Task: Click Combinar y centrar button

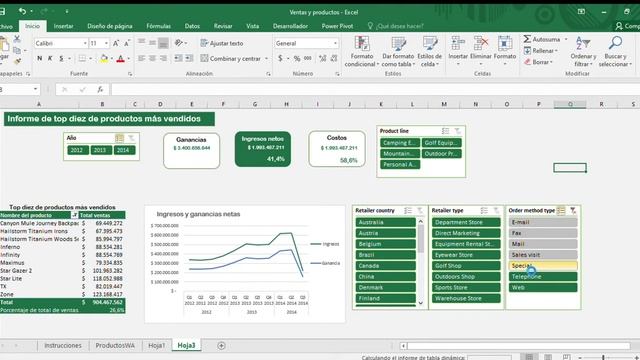Action: pyautogui.click(x=231, y=58)
